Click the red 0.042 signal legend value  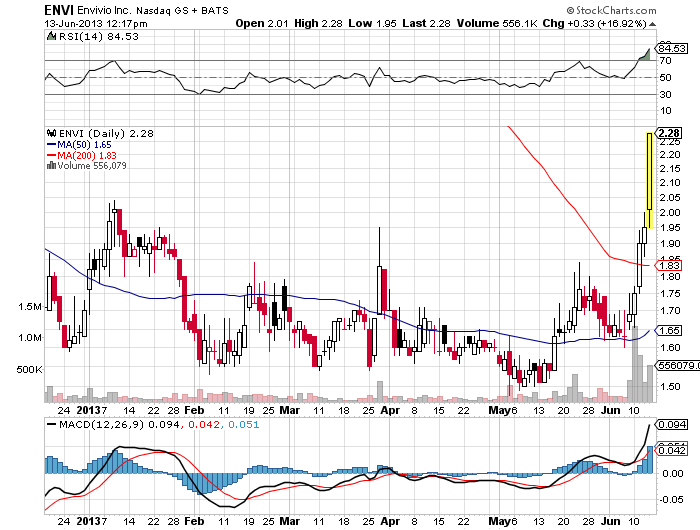pyautogui.click(x=204, y=424)
